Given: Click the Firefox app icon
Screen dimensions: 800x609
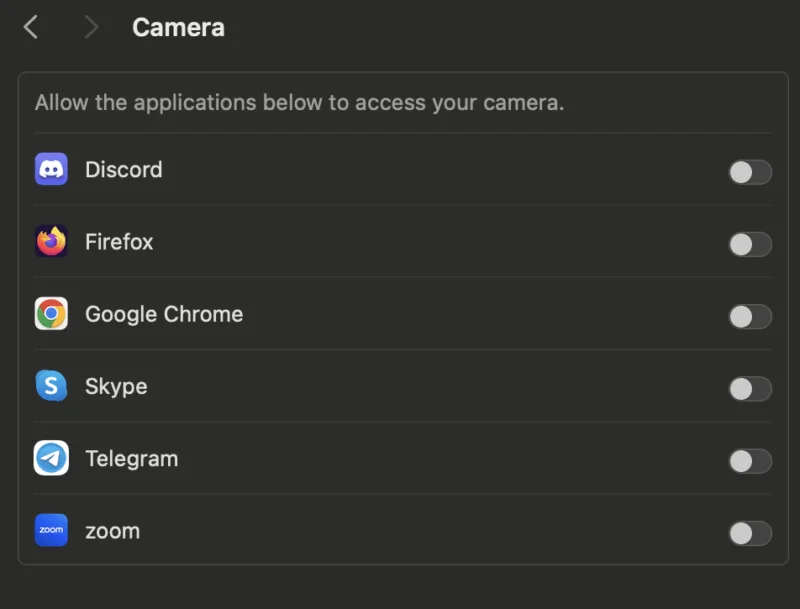Looking at the screenshot, I should [x=51, y=242].
